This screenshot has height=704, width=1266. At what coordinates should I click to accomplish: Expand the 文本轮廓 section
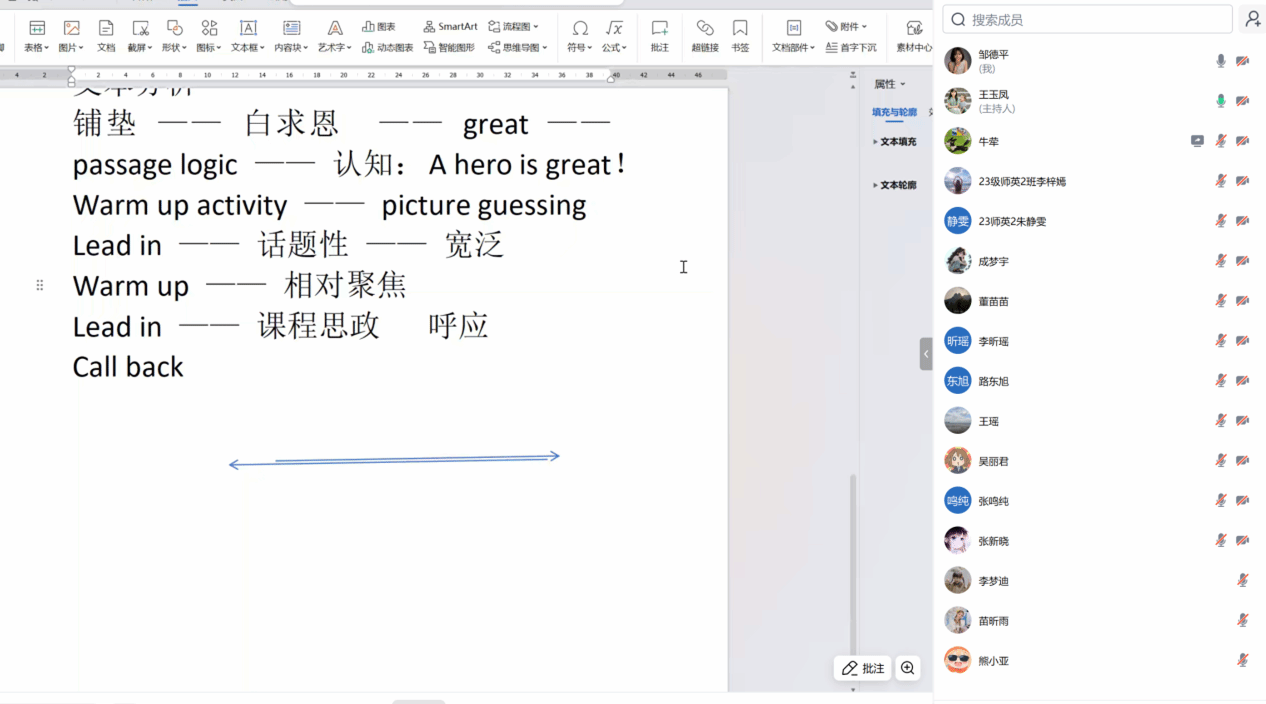tap(895, 185)
